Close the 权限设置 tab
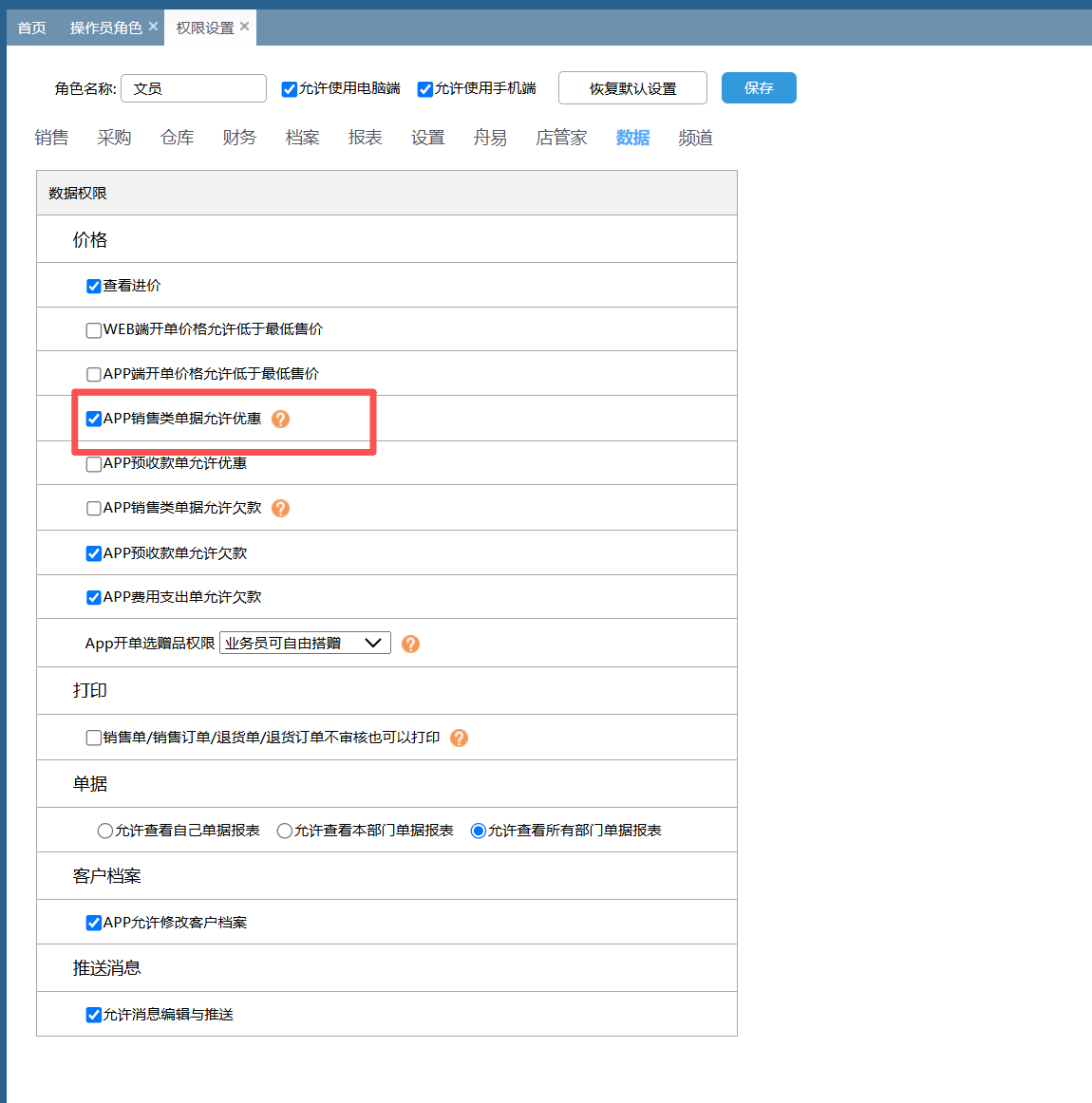 [245, 27]
